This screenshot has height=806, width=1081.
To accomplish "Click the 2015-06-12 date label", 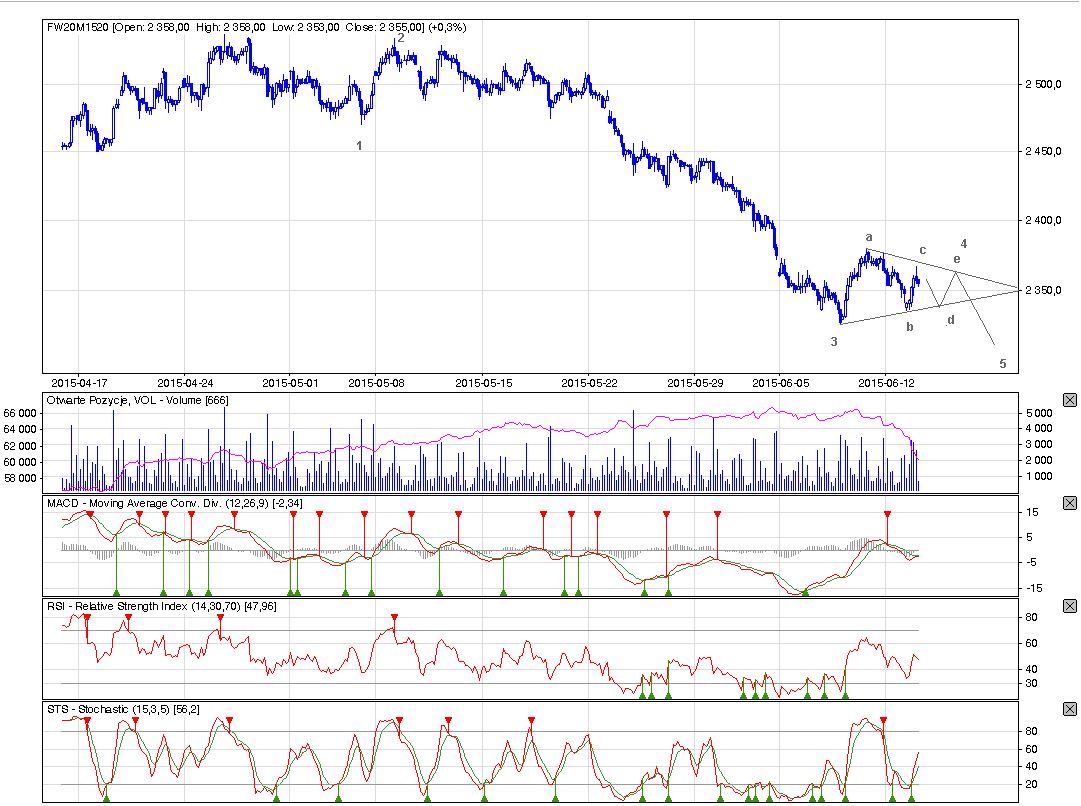I will (x=886, y=383).
